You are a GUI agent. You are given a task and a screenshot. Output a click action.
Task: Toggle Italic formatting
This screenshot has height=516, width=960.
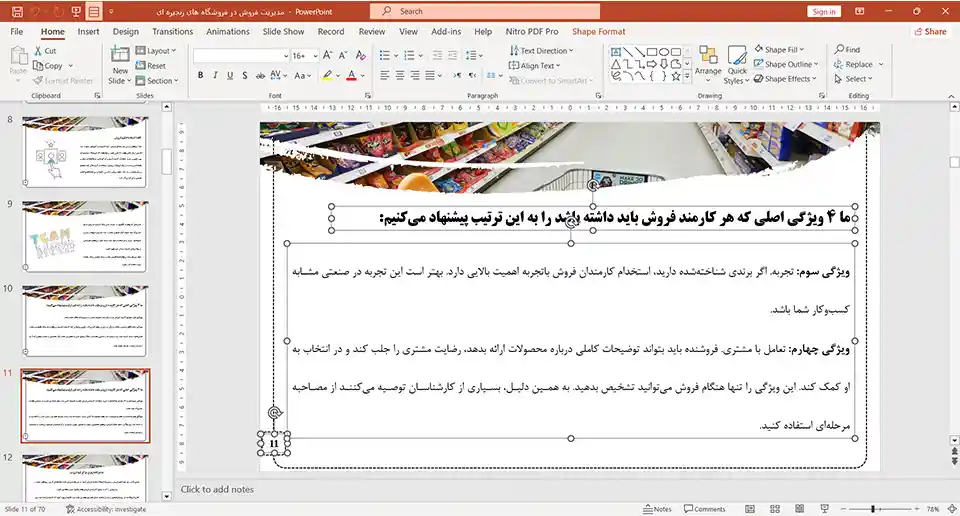point(215,75)
